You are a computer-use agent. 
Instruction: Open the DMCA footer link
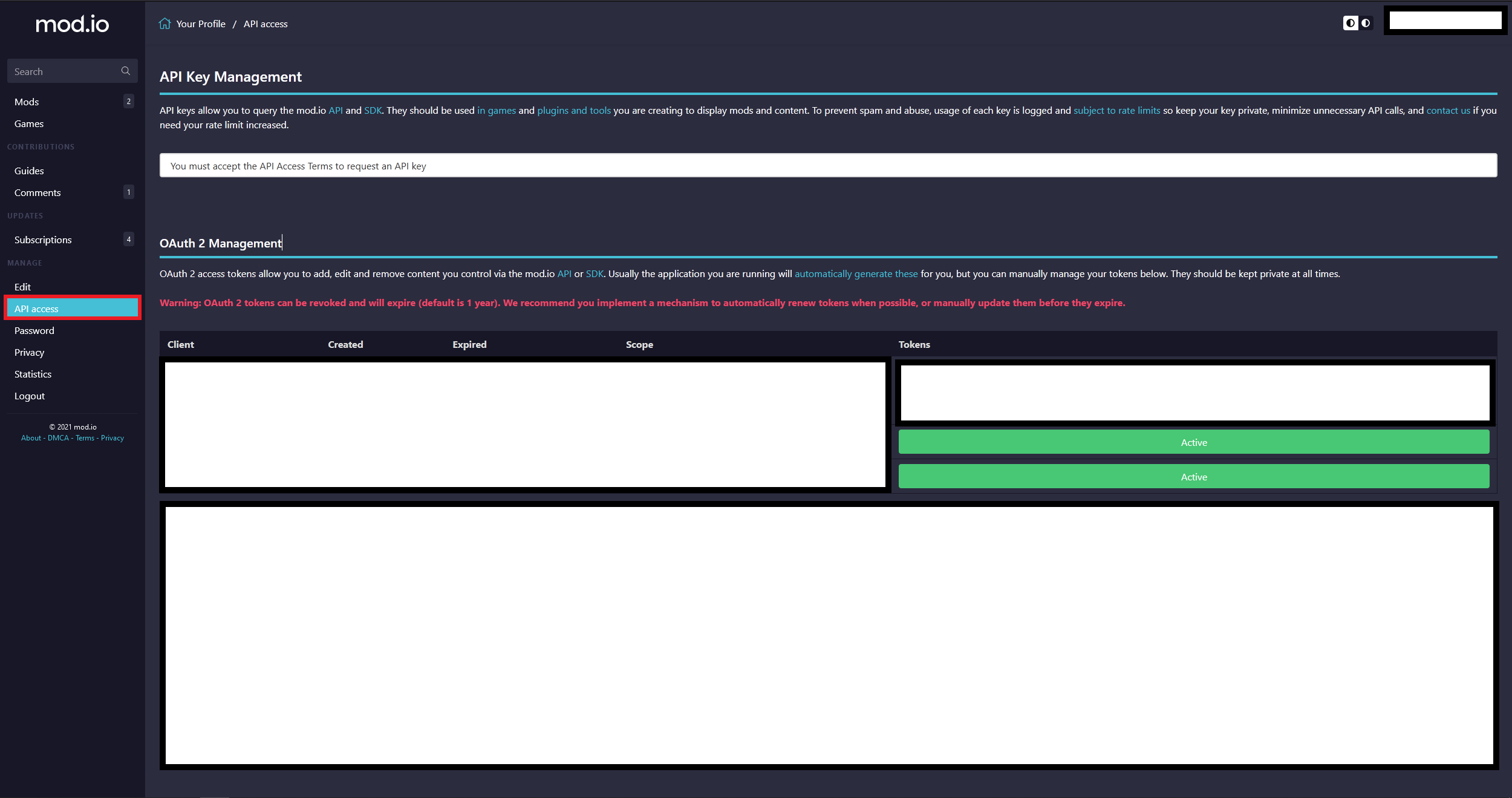(58, 438)
